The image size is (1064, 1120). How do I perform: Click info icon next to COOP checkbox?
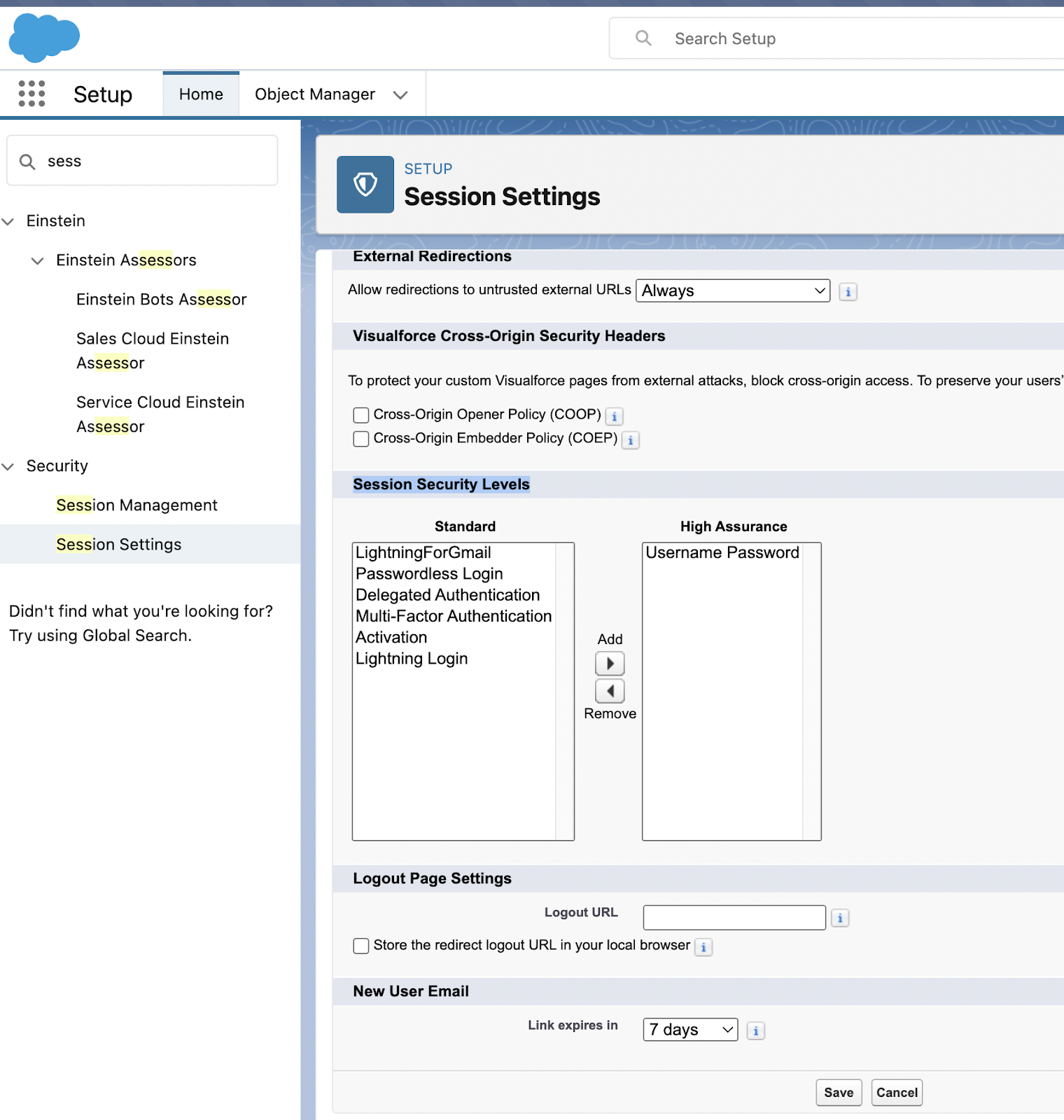[x=614, y=416]
